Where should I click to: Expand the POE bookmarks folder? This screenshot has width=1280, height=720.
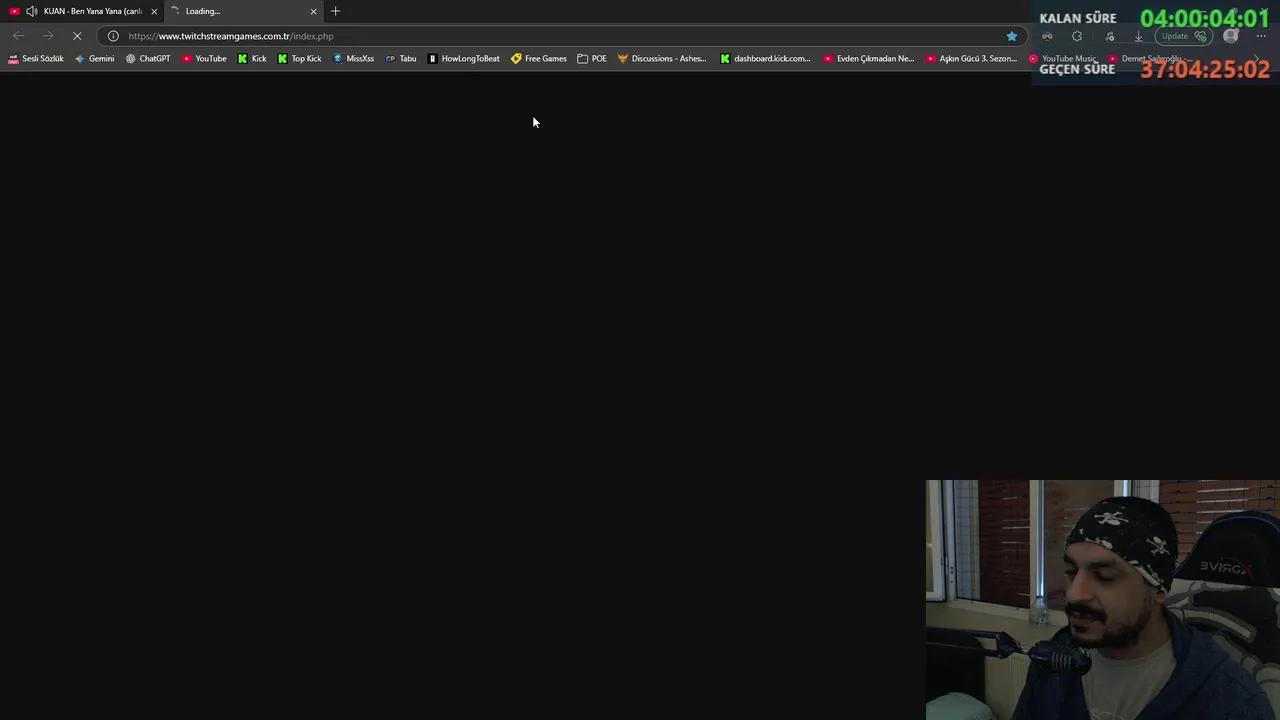pyautogui.click(x=592, y=58)
